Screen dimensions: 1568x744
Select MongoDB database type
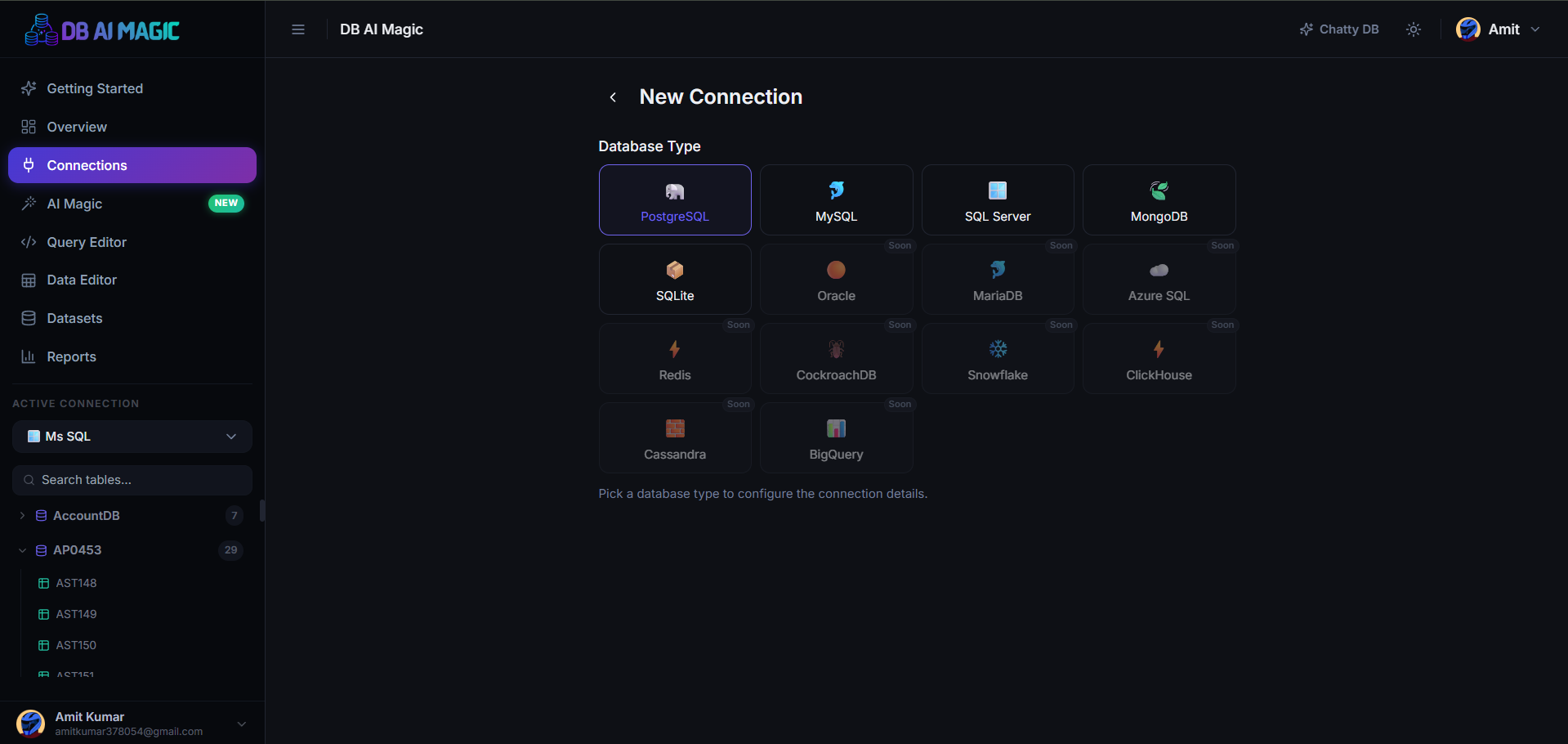coord(1159,200)
